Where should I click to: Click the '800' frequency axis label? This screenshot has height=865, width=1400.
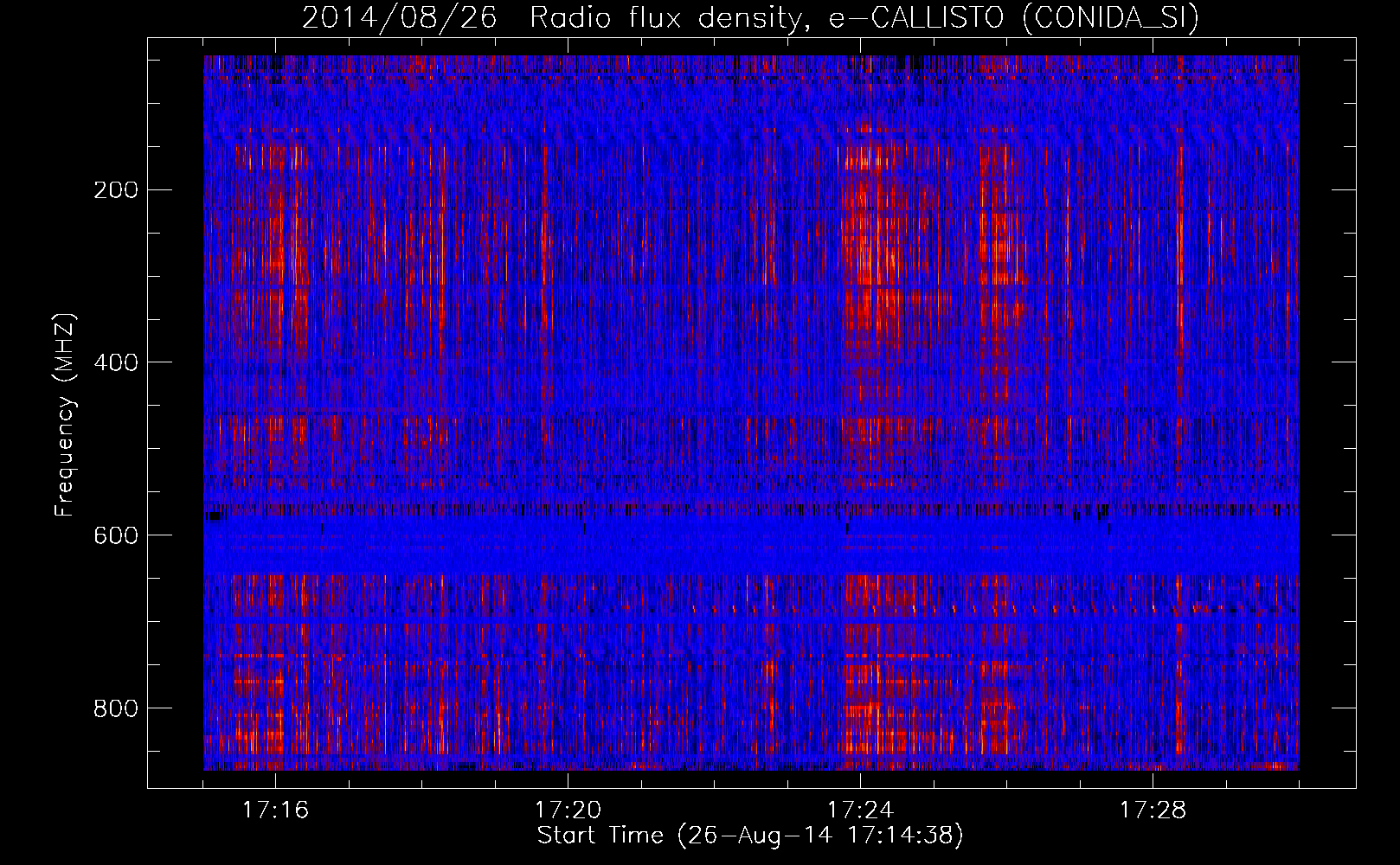point(115,708)
